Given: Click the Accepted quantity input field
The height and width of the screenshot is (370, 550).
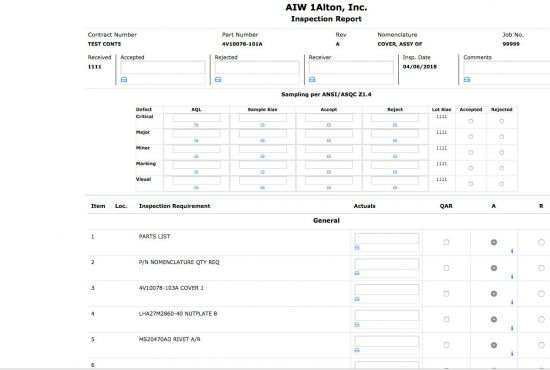Looking at the screenshot, I should tap(163, 67).
